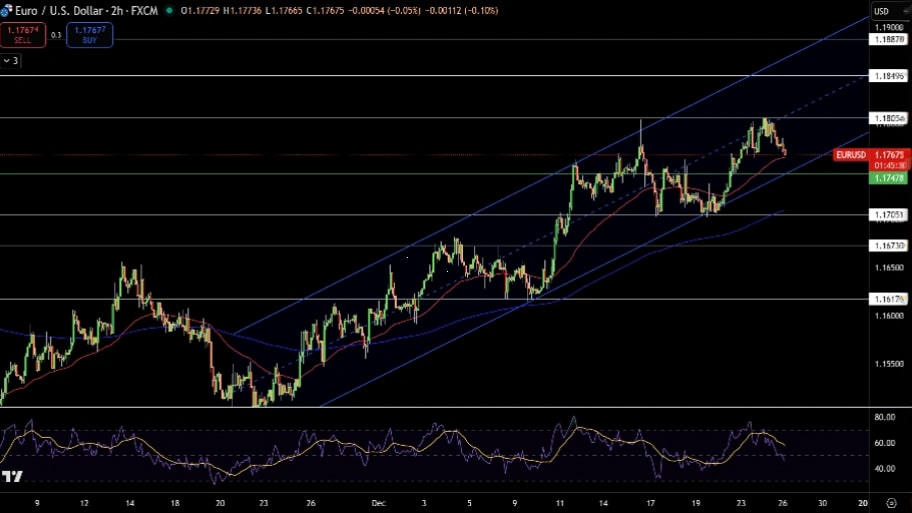Image resolution: width=912 pixels, height=513 pixels.
Task: Expand the collapsed indicators legend showing 3
Action: point(11,60)
